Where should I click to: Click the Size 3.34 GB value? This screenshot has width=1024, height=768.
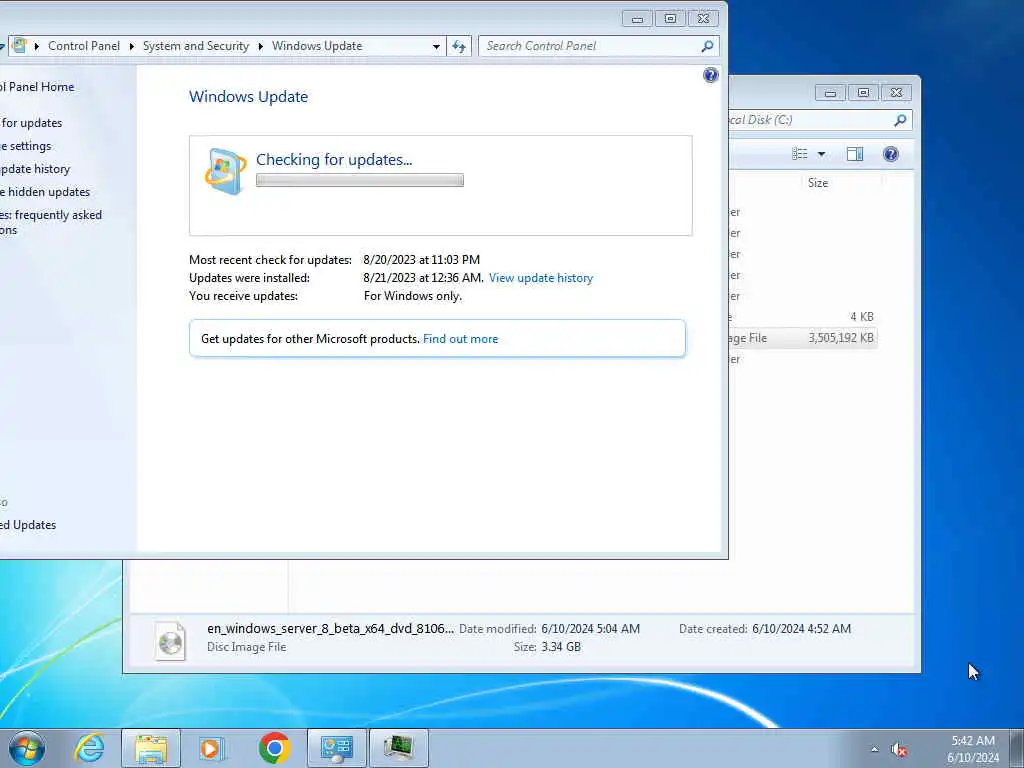point(560,647)
